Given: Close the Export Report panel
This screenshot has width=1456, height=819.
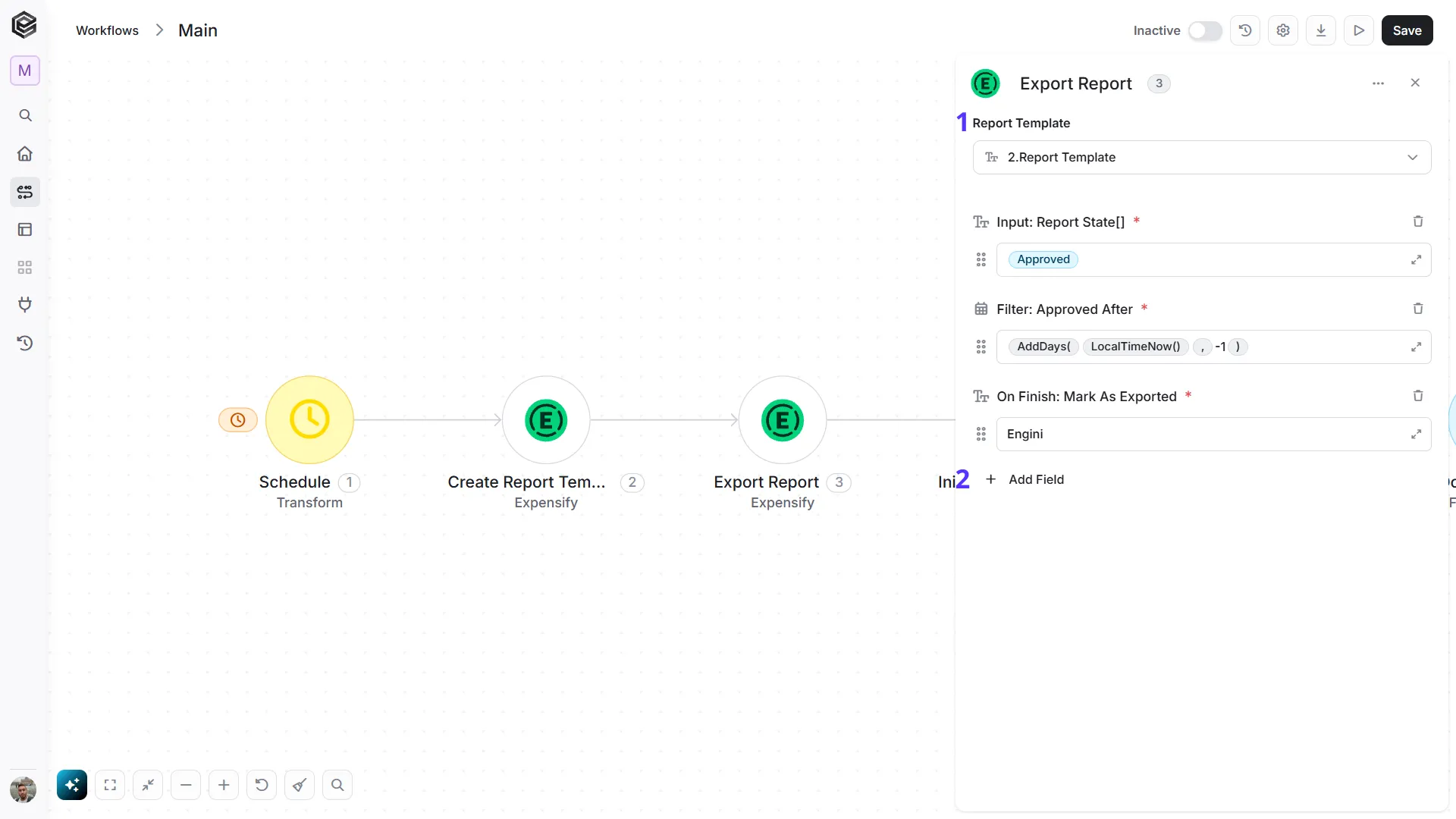Looking at the screenshot, I should [1415, 83].
